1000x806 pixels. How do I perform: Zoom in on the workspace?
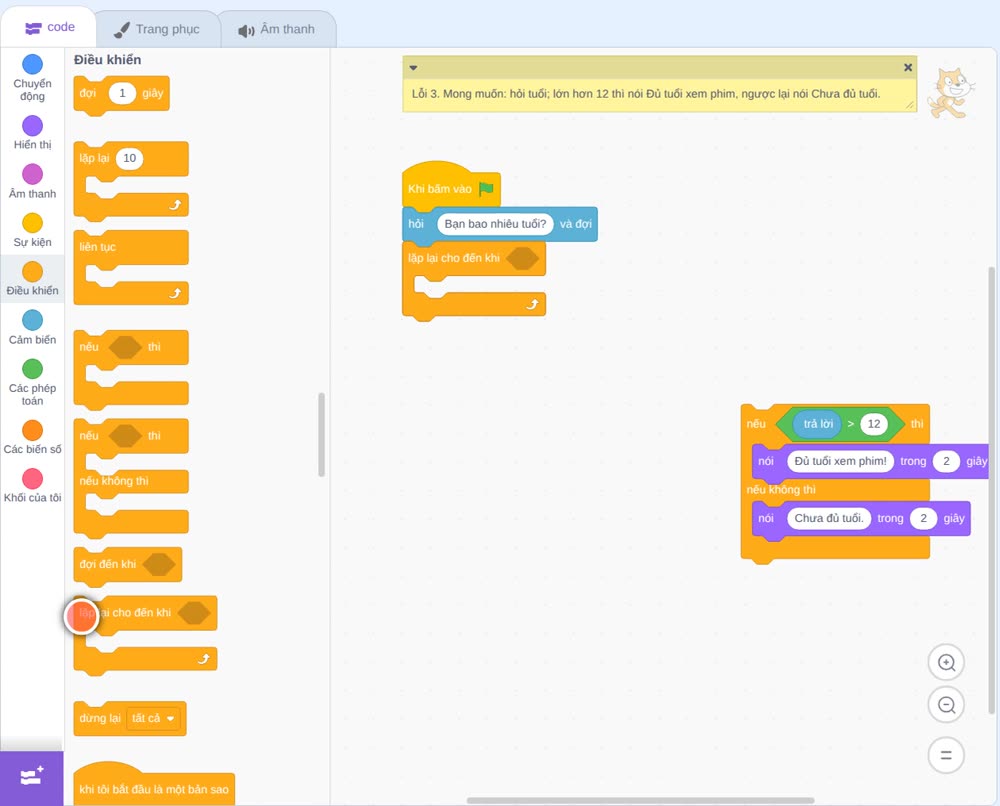(946, 663)
